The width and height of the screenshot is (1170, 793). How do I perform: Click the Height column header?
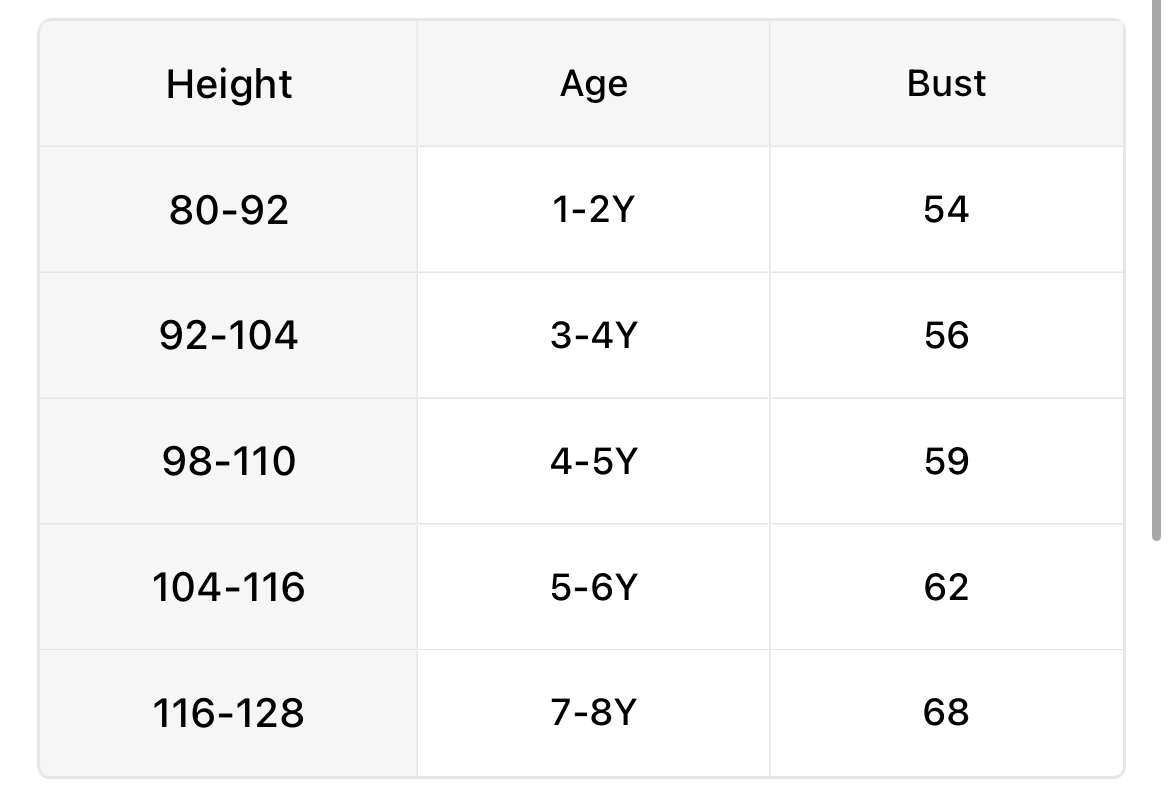[x=229, y=84]
